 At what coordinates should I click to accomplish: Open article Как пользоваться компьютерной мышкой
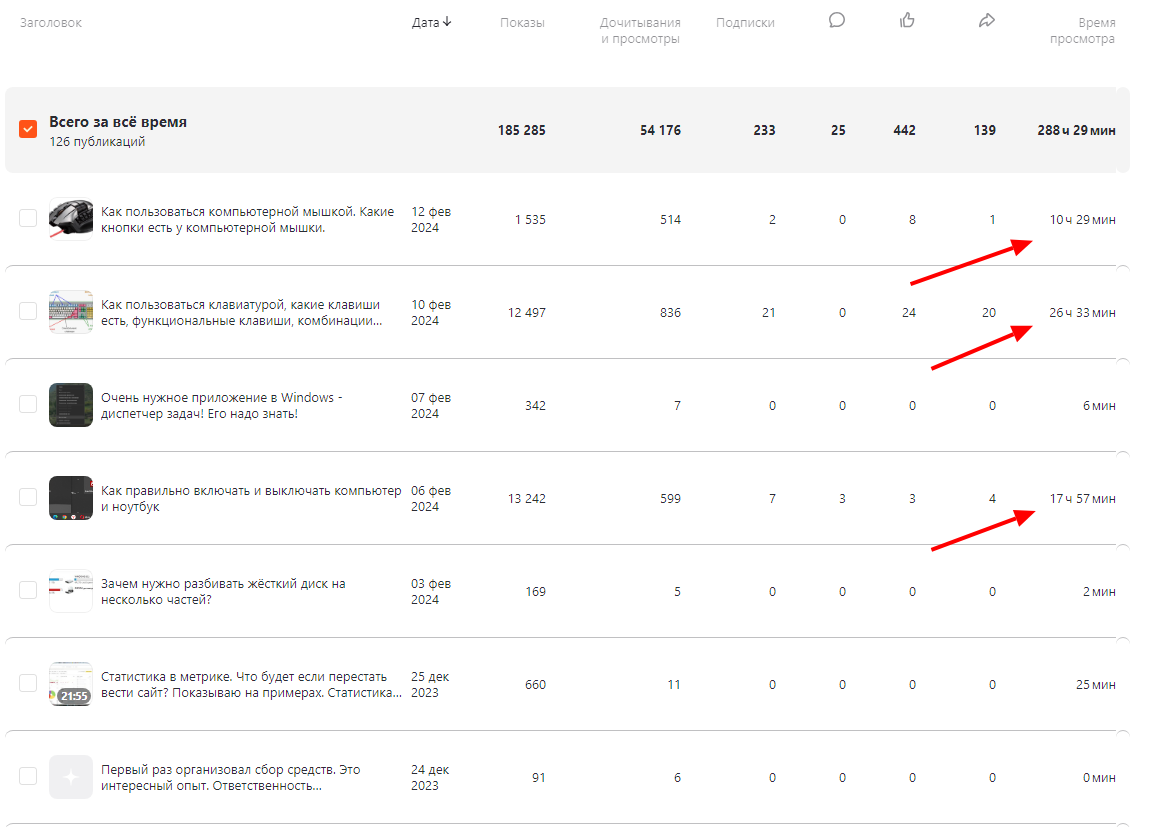(x=247, y=220)
